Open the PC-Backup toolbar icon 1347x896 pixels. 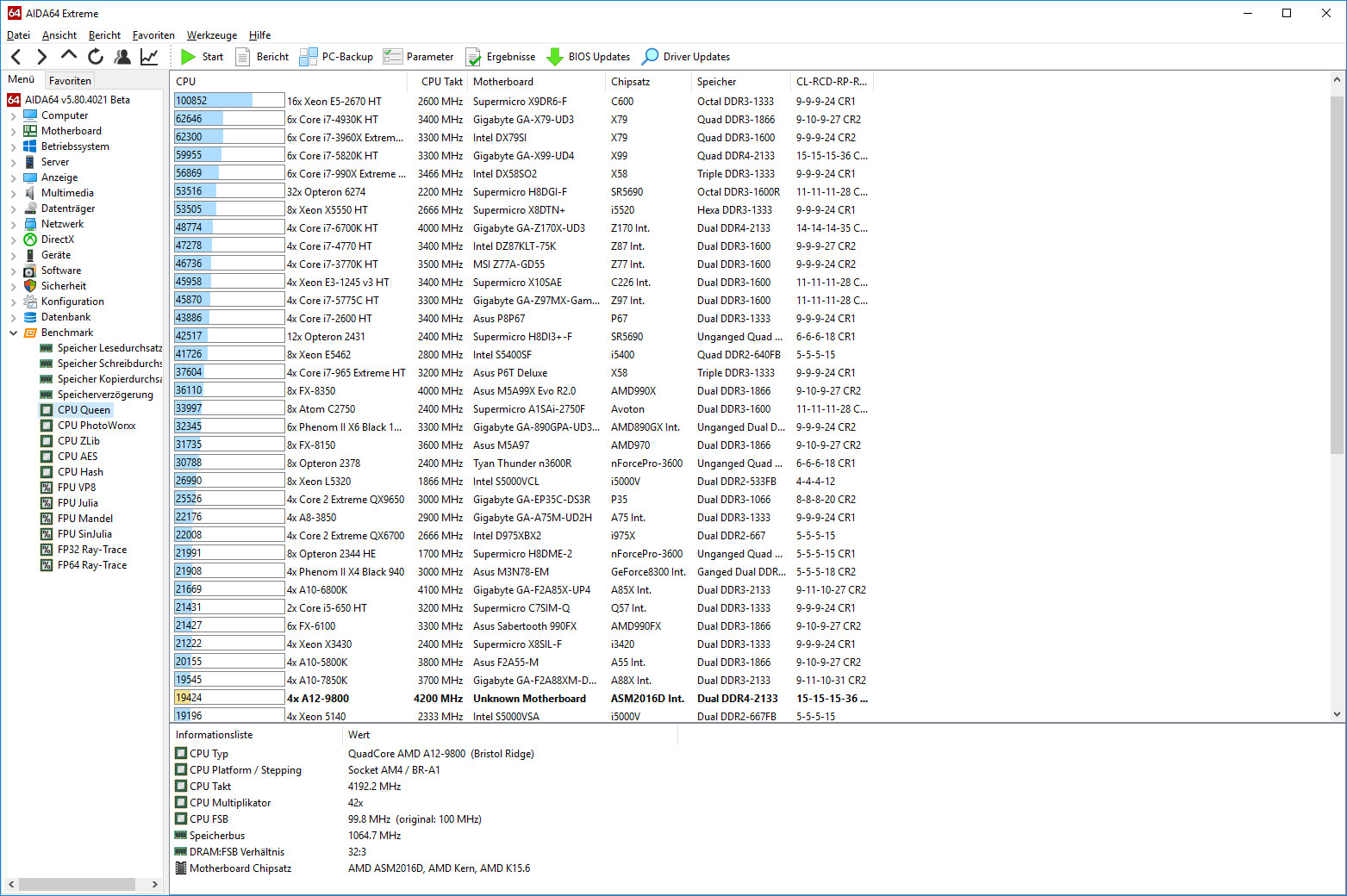[x=309, y=57]
